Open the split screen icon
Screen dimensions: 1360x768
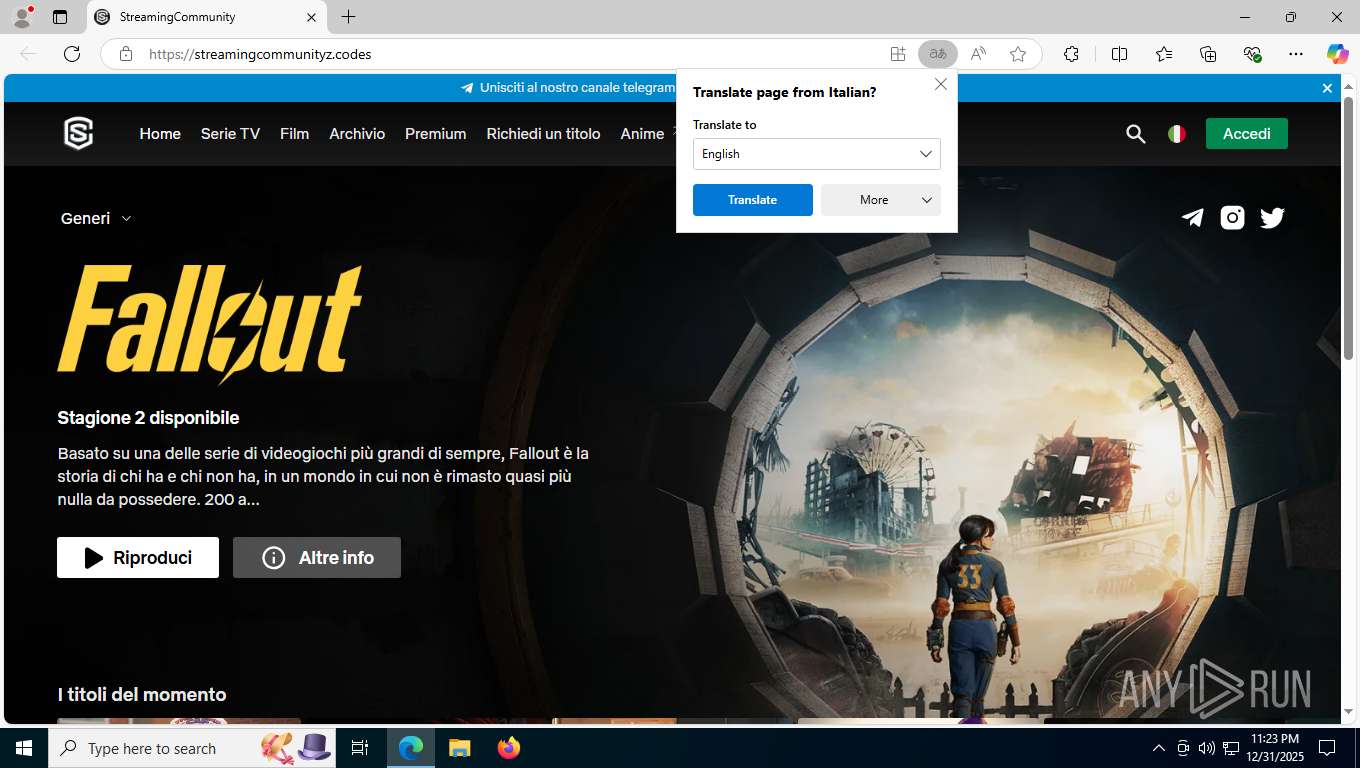pyautogui.click(x=1119, y=54)
